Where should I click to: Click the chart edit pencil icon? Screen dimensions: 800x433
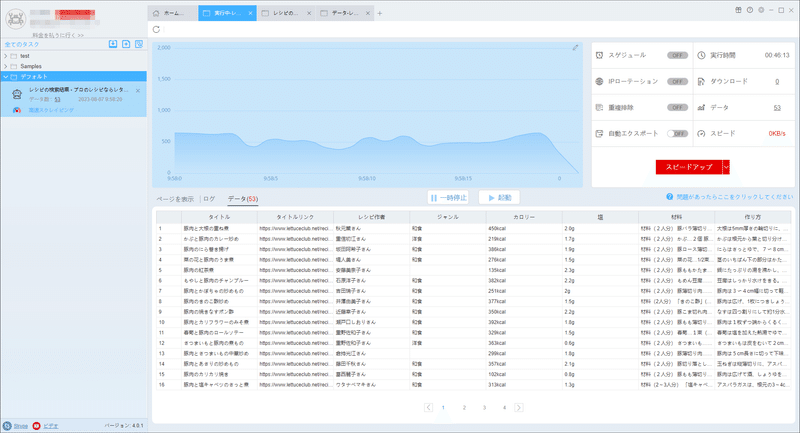point(575,47)
